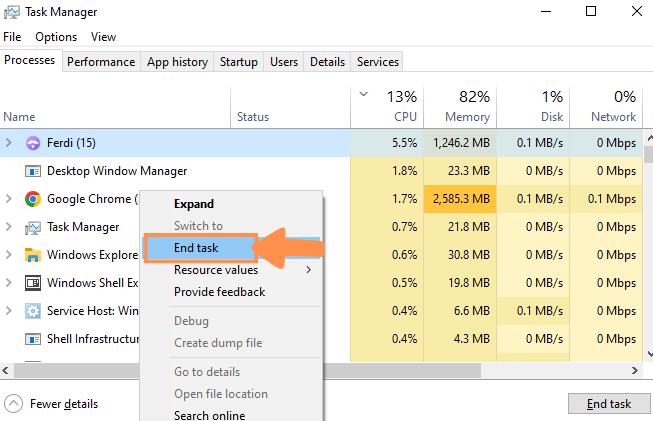This screenshot has height=421, width=653.
Task: Click the Task Manager process row icon
Action: click(x=33, y=227)
